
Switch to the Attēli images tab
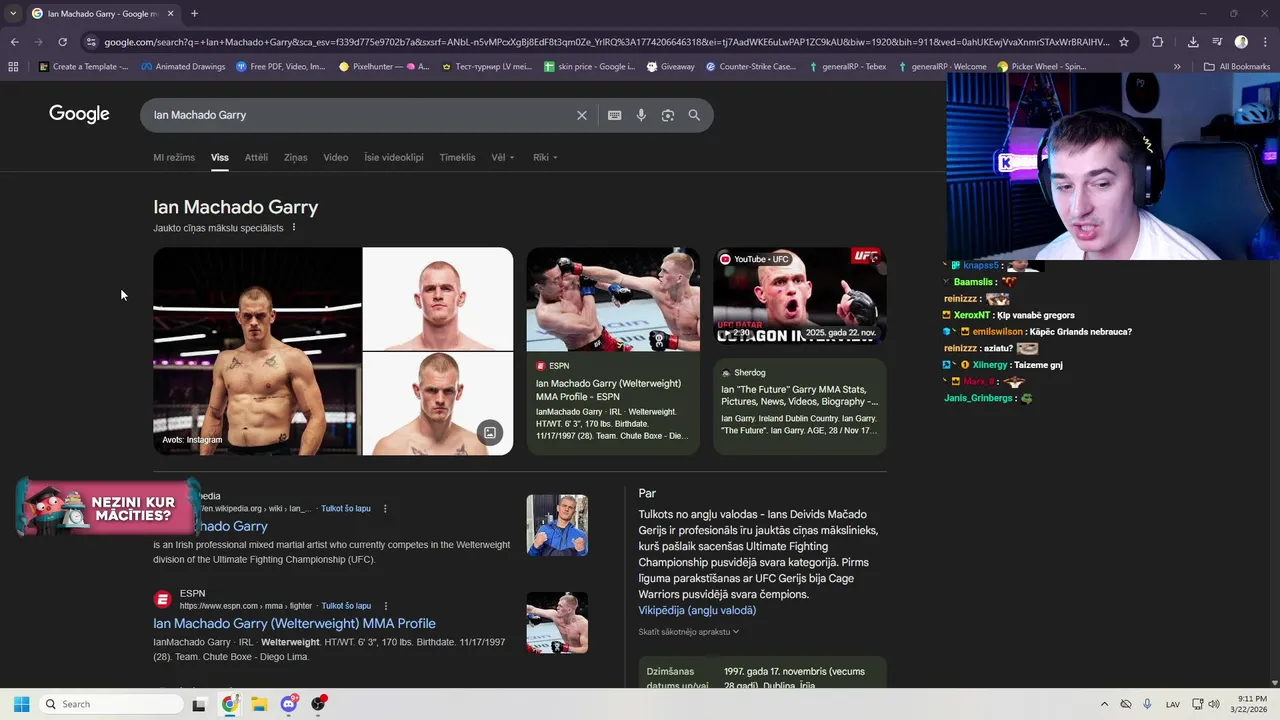coord(256,158)
